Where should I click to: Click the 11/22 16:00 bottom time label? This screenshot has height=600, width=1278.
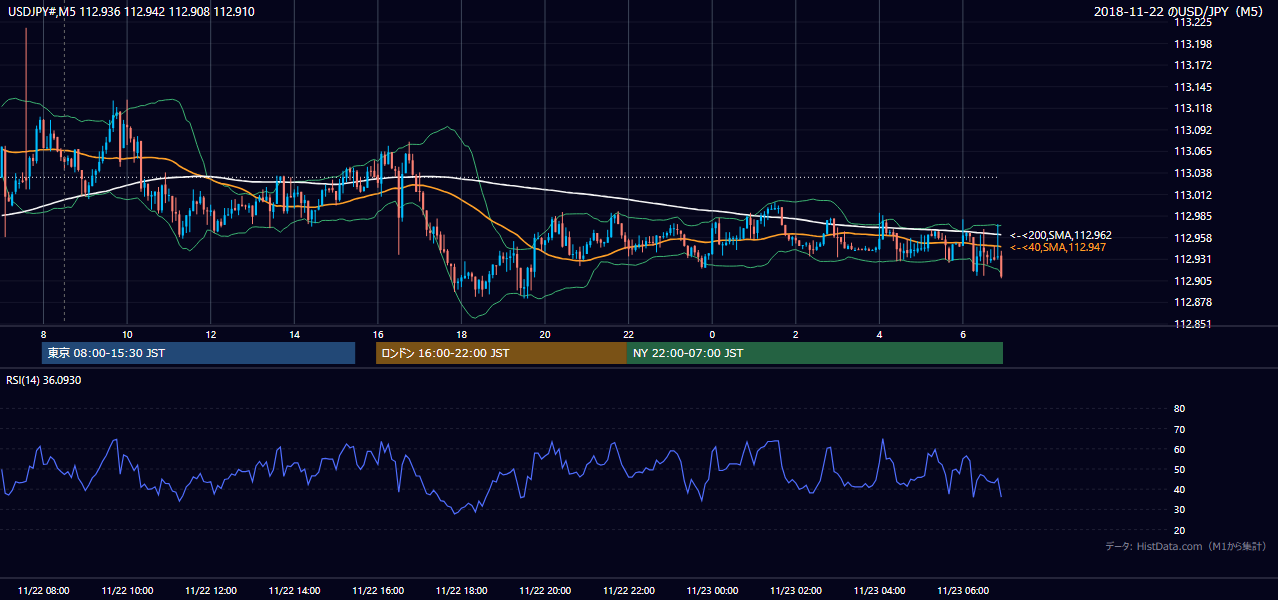pos(378,591)
